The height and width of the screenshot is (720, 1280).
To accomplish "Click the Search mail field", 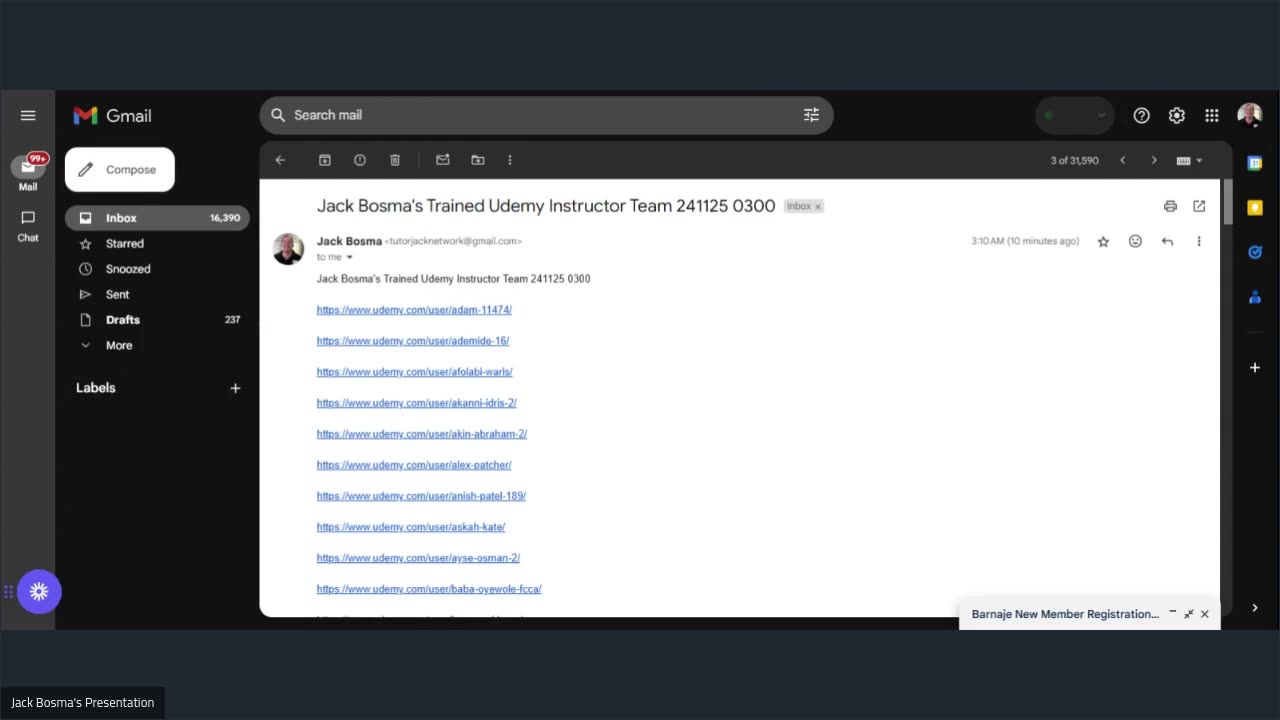I will pyautogui.click(x=546, y=115).
